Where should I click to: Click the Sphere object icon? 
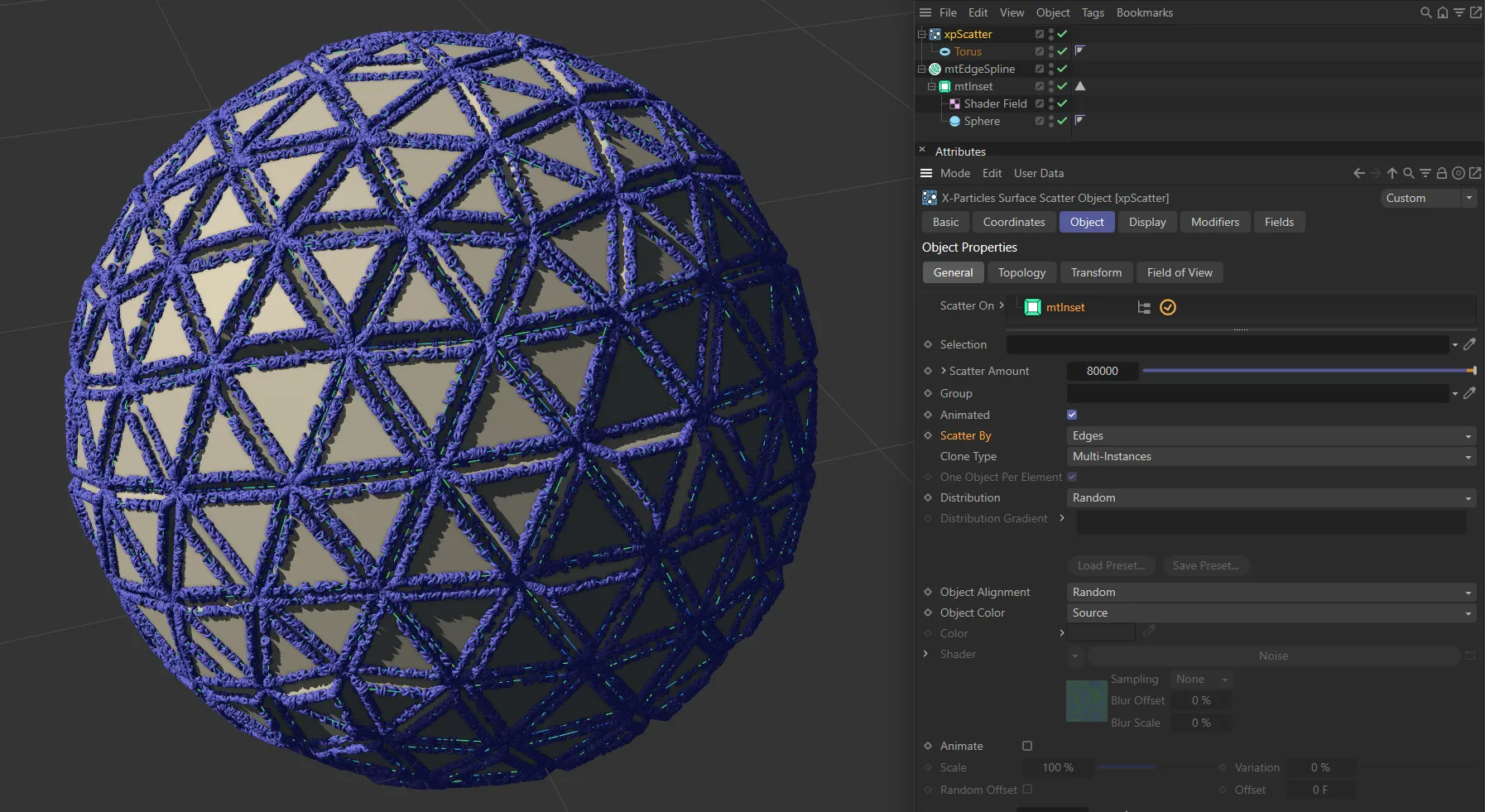pyautogui.click(x=954, y=121)
